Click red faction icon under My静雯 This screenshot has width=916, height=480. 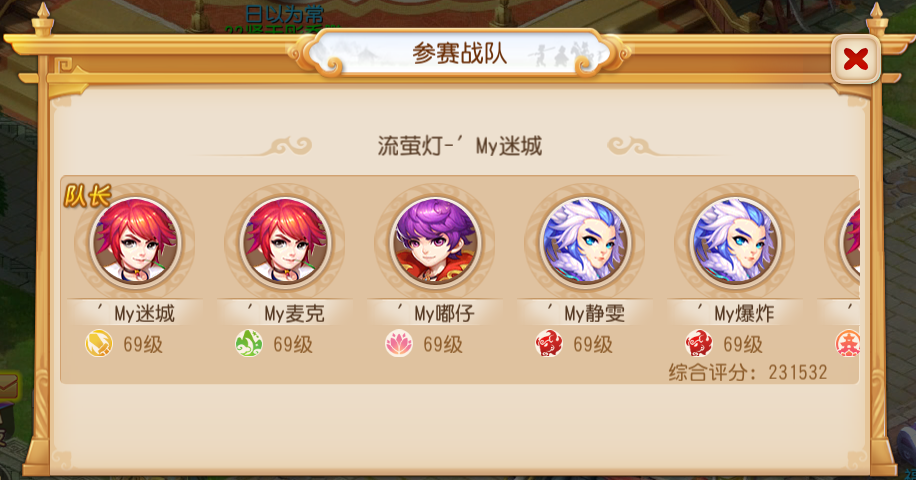(549, 343)
